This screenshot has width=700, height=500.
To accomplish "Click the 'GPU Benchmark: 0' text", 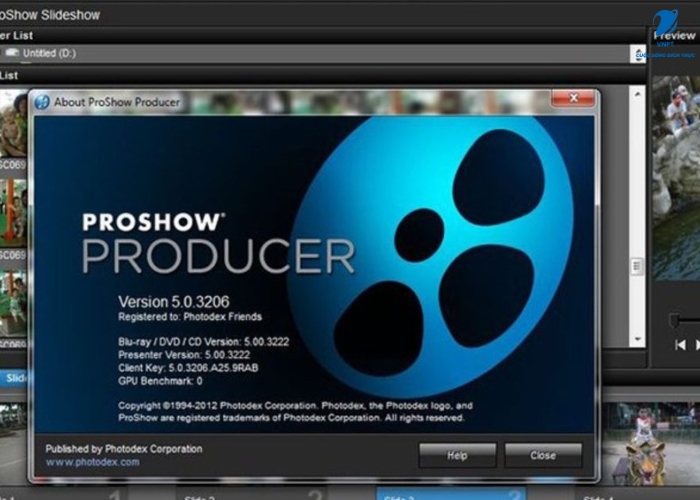I will [160, 381].
